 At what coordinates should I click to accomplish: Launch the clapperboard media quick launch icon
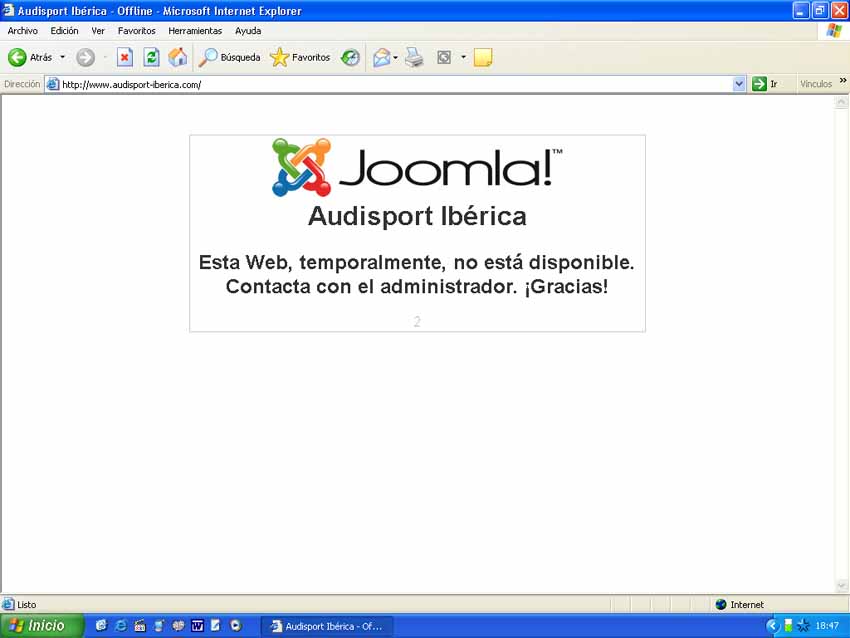click(140, 626)
